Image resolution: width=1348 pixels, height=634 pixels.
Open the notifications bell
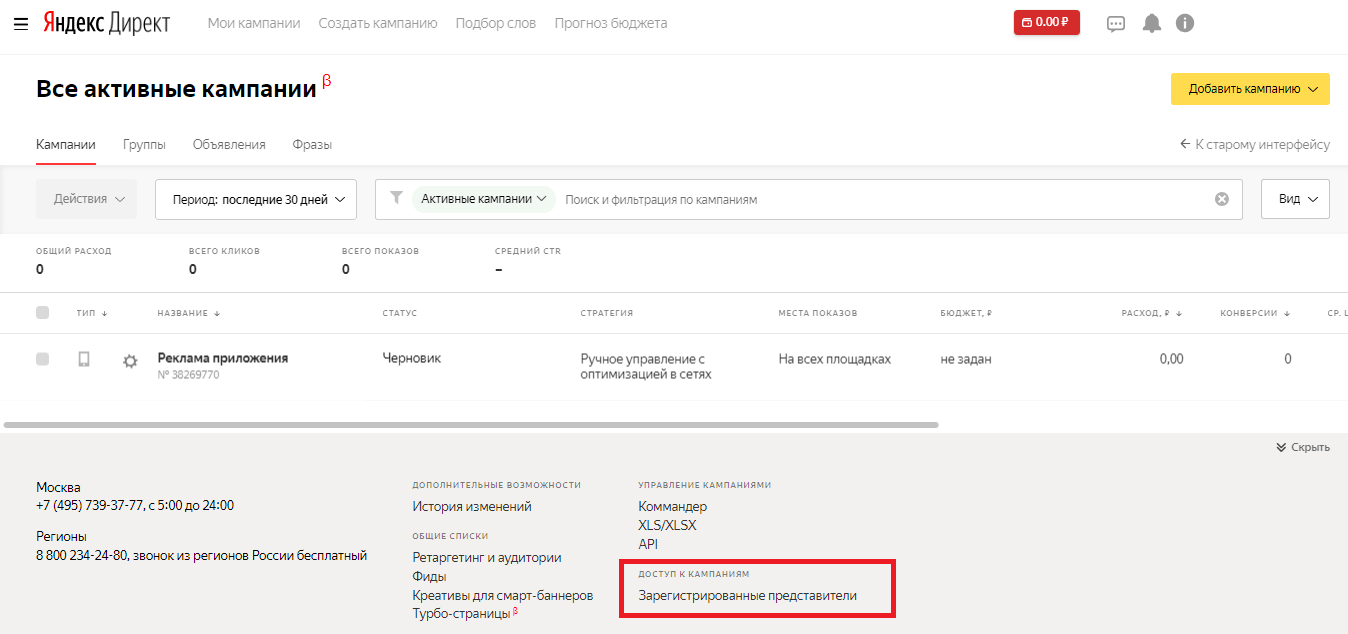[1152, 23]
